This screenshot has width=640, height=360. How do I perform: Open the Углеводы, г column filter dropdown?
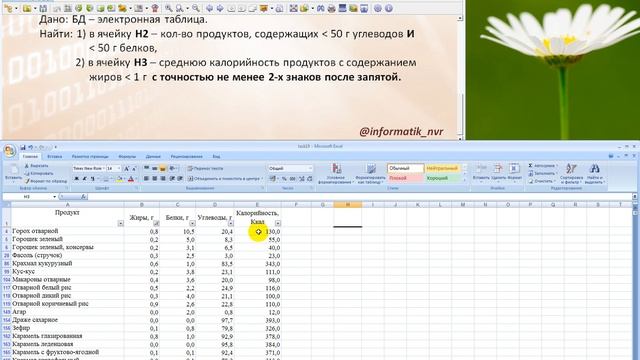[x=231, y=223]
